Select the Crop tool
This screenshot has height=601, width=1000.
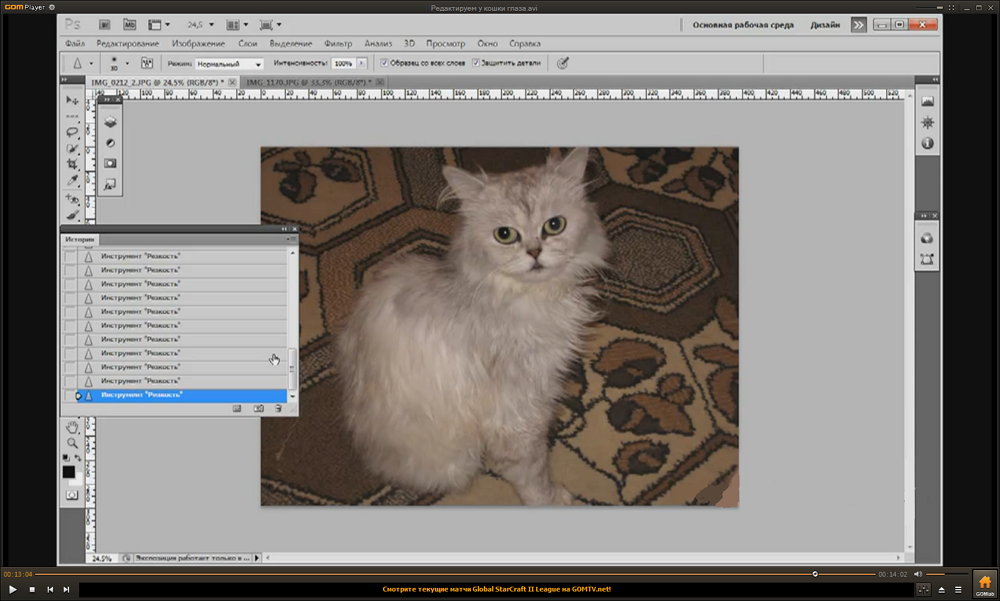click(72, 163)
